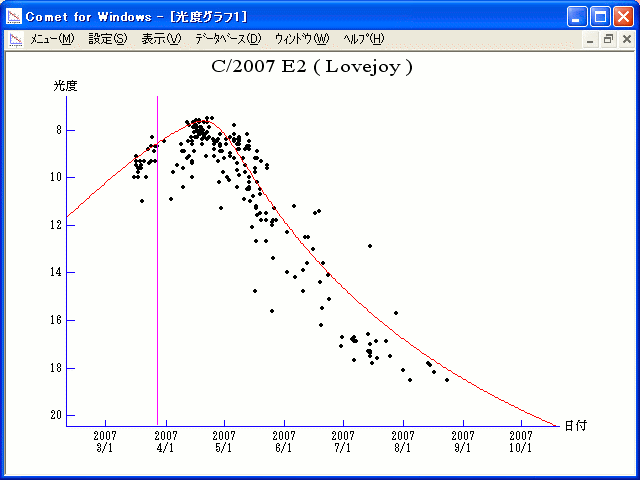Minimize the Comet for Windows window
The image size is (640, 480).
point(577,17)
